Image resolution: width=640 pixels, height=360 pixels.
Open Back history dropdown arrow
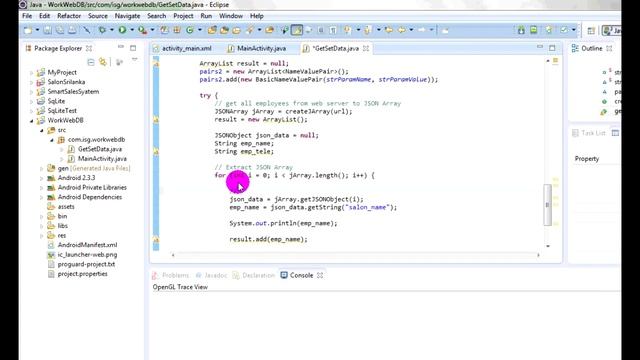[x=411, y=30]
